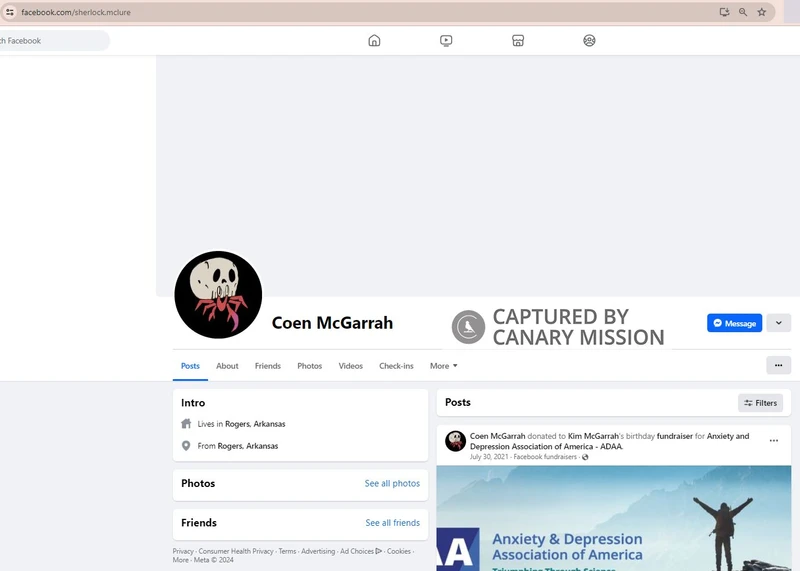Click the zoom magnifier icon in address bar
800x571 pixels.
743,12
